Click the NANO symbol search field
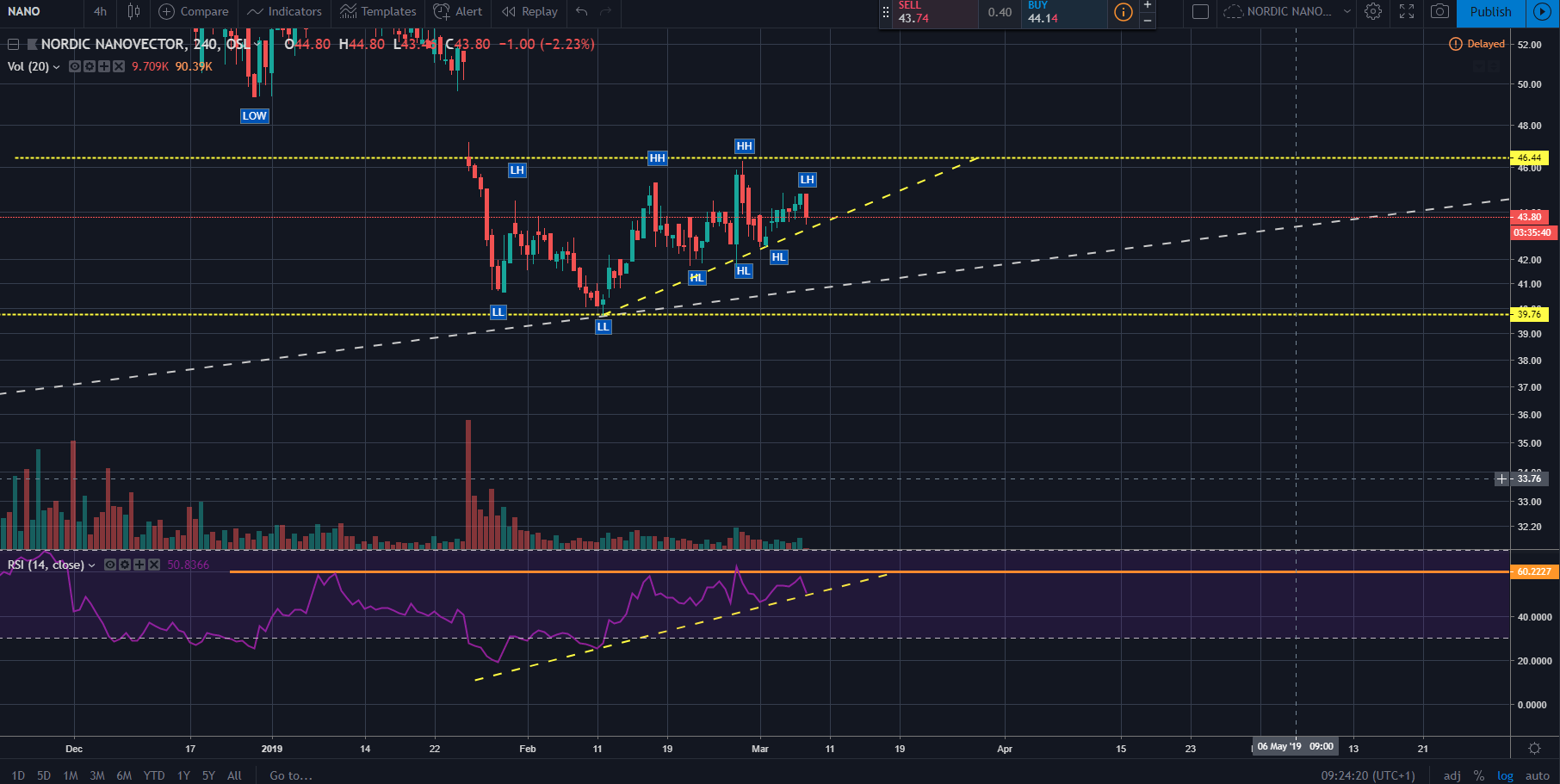 coord(41,11)
